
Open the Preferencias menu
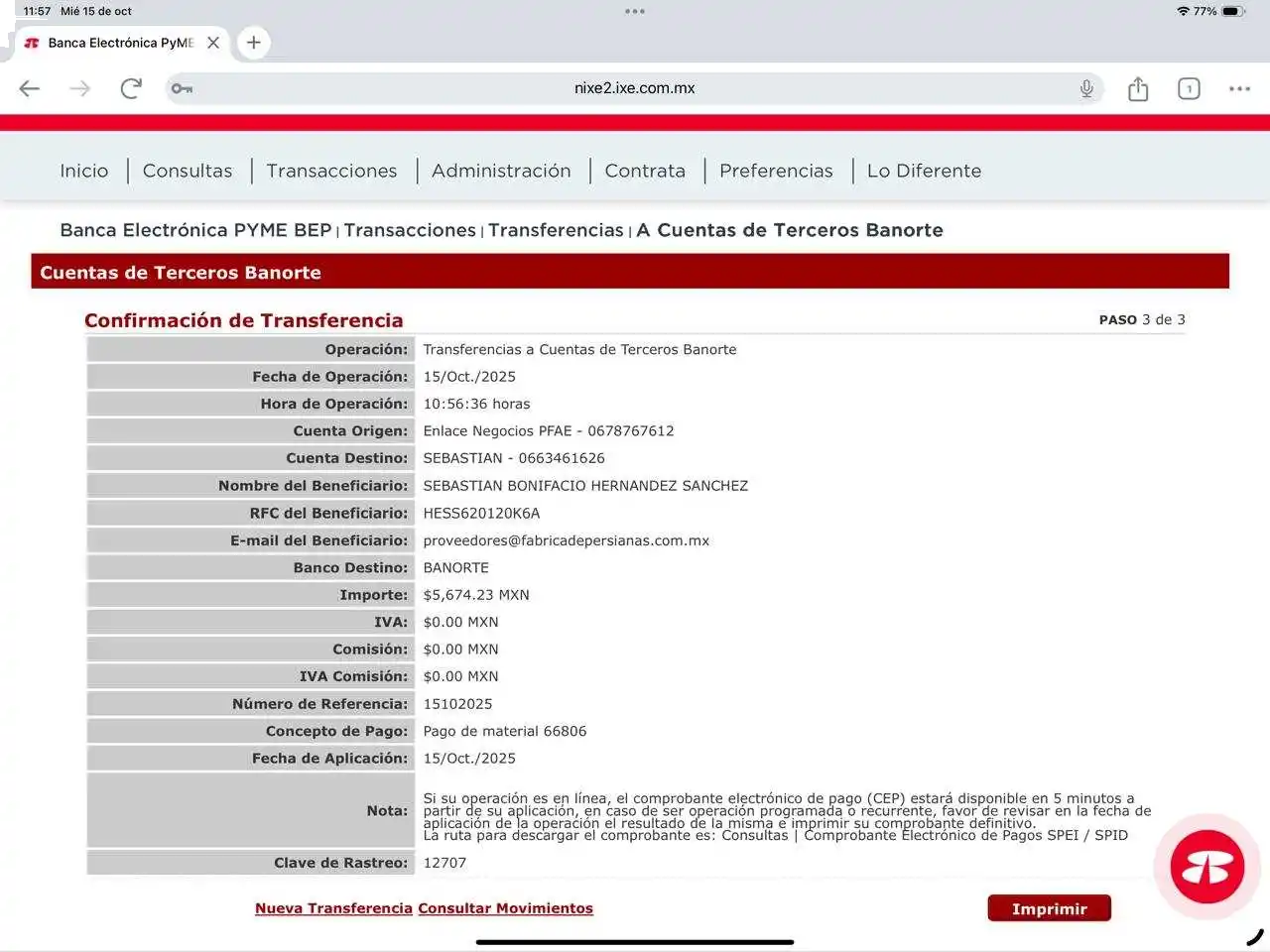click(776, 171)
